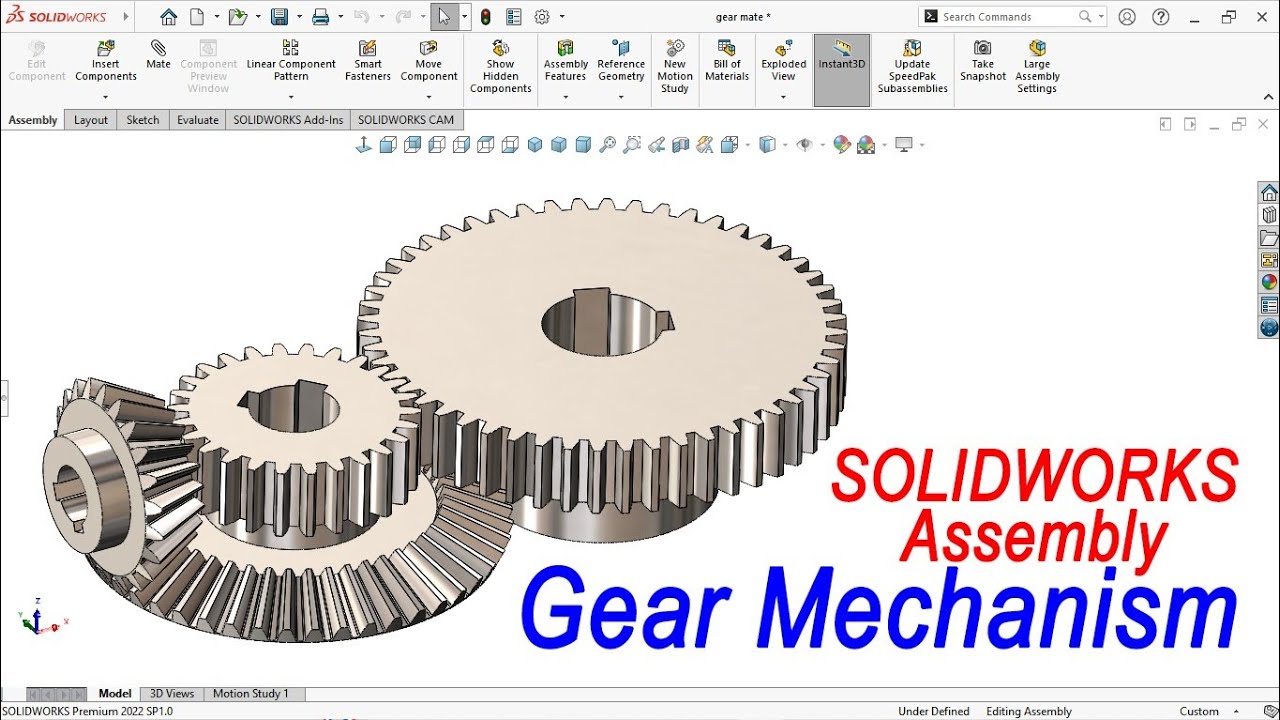This screenshot has height=720, width=1280.
Task: Expand Reference Geometry dropdown arrow
Action: tap(621, 98)
